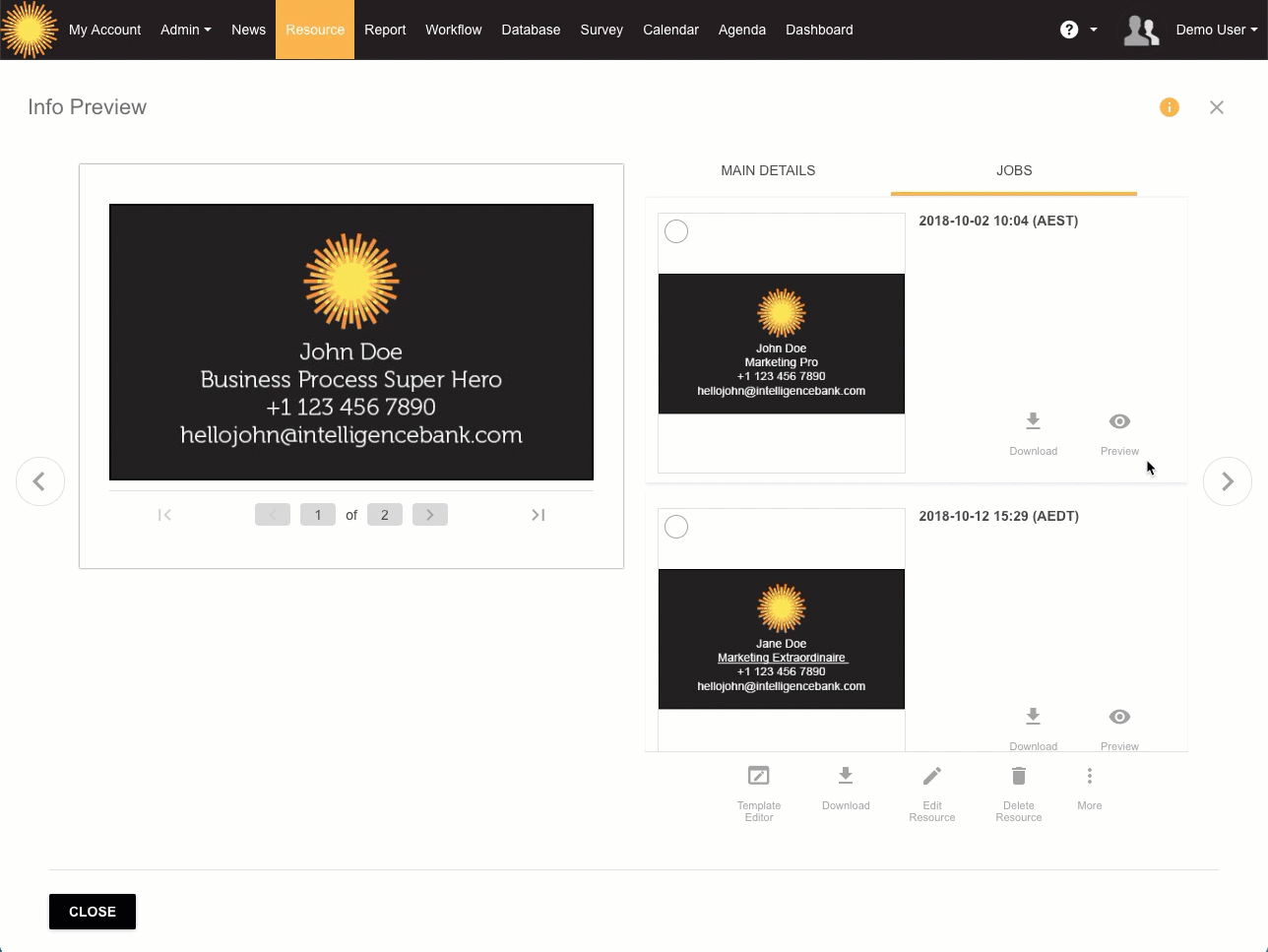Viewport: 1268px width, 952px height.
Task: Click the orange info icon
Action: (1170, 107)
